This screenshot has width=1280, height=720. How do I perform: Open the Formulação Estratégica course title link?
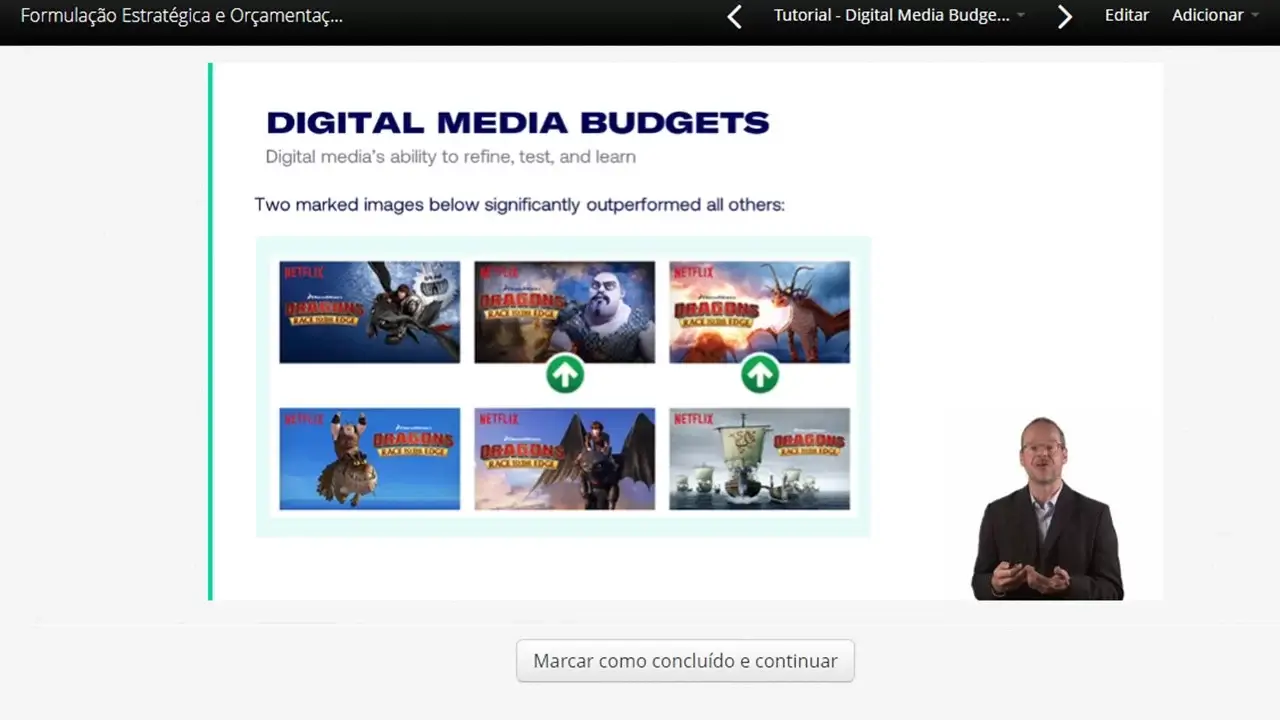pos(181,15)
